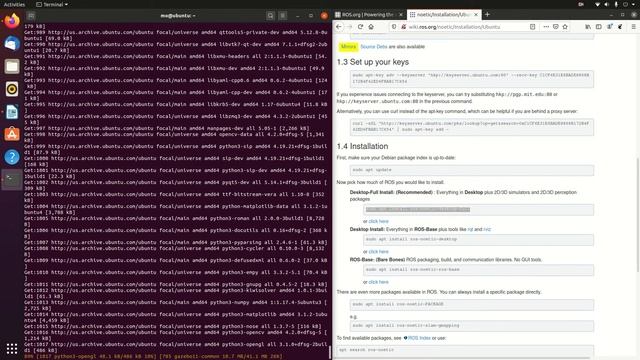
Task: Click the 'sudo apt update' code box
Action: point(471,170)
